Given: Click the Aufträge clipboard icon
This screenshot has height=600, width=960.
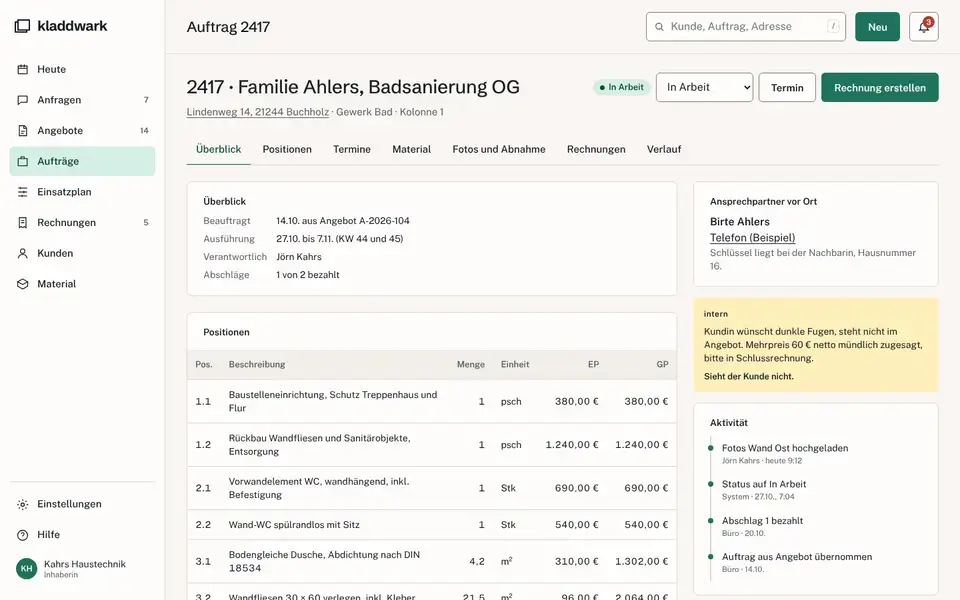Looking at the screenshot, I should 23,161.
